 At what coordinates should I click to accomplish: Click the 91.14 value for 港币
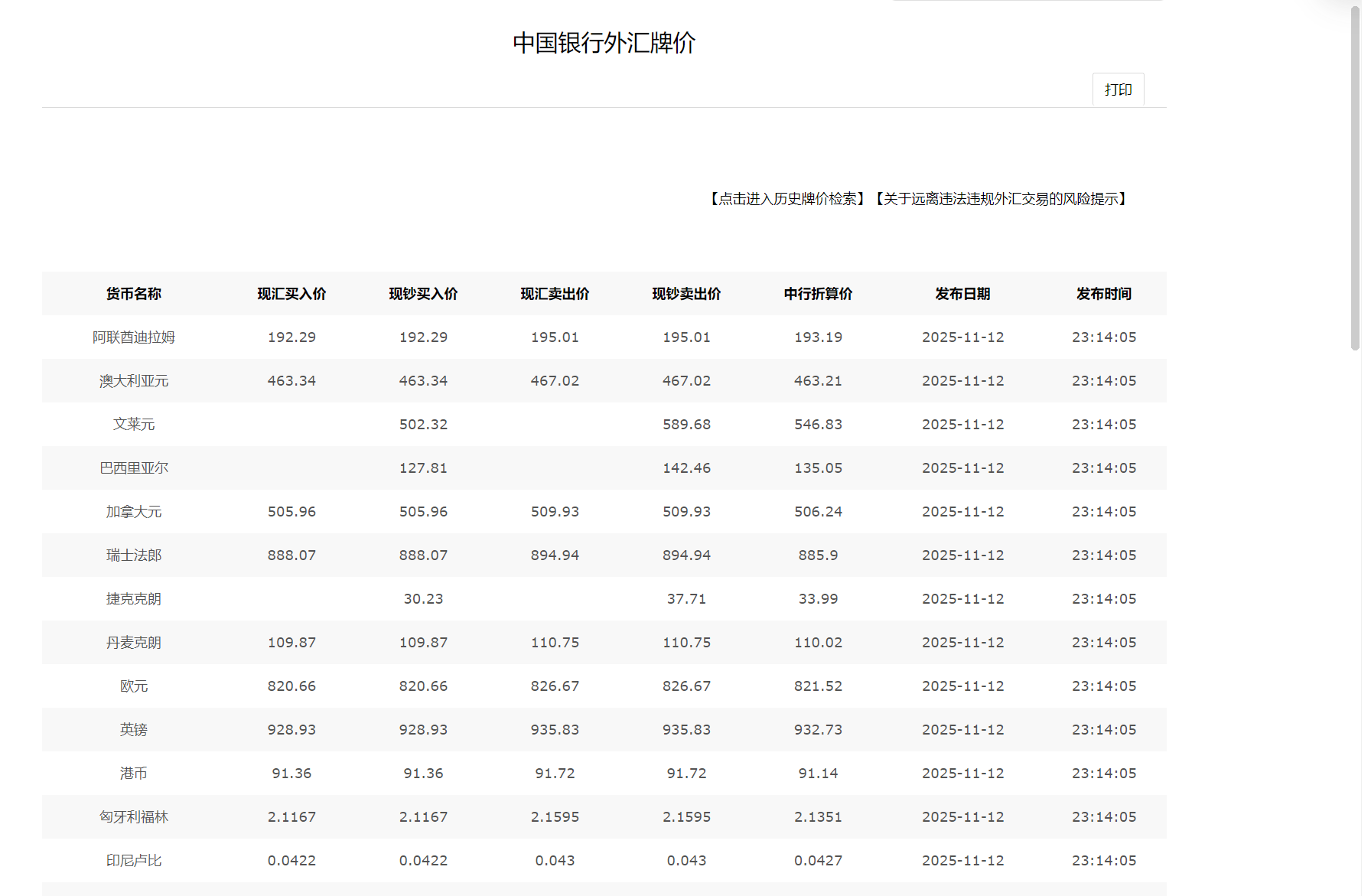click(x=818, y=774)
